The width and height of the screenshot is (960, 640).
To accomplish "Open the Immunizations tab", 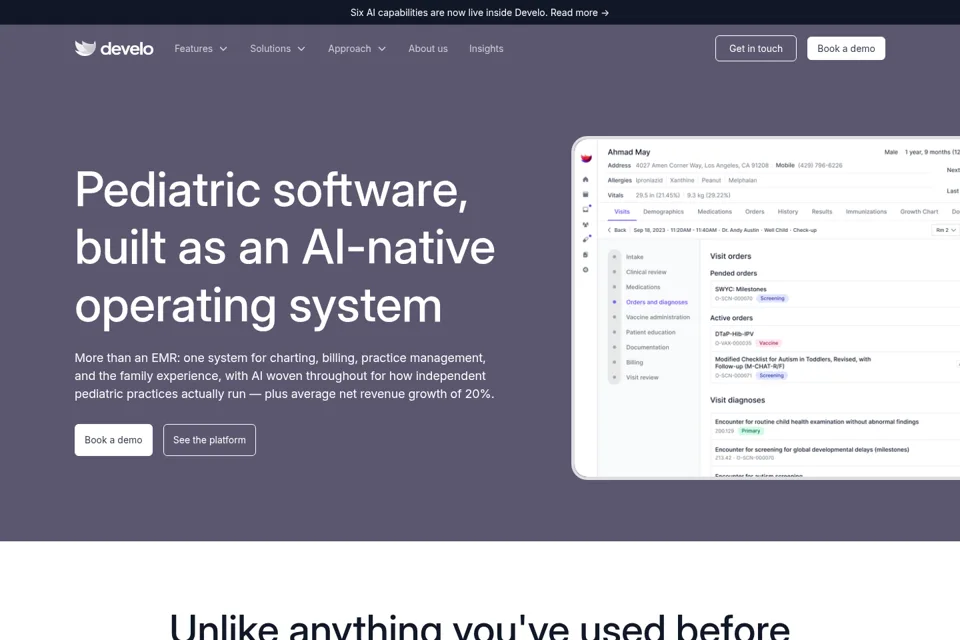I will point(866,212).
